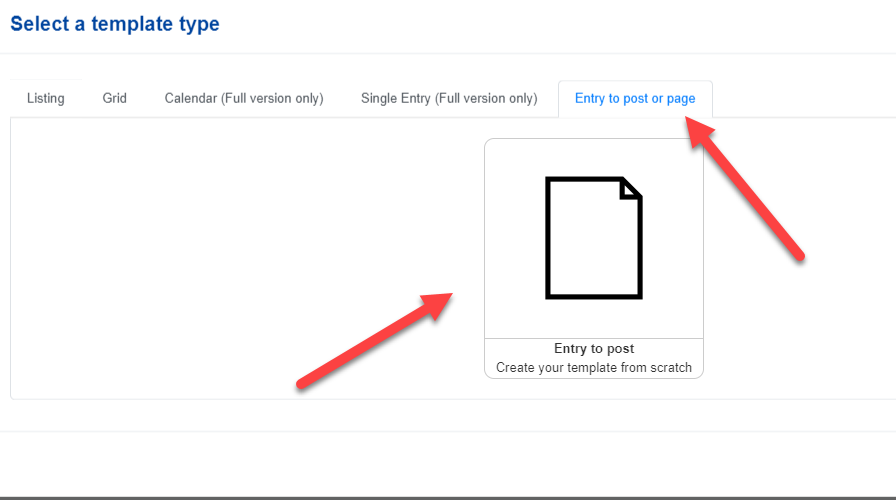The height and width of the screenshot is (500, 896).
Task: Open the Grid tab
Action: (x=114, y=98)
